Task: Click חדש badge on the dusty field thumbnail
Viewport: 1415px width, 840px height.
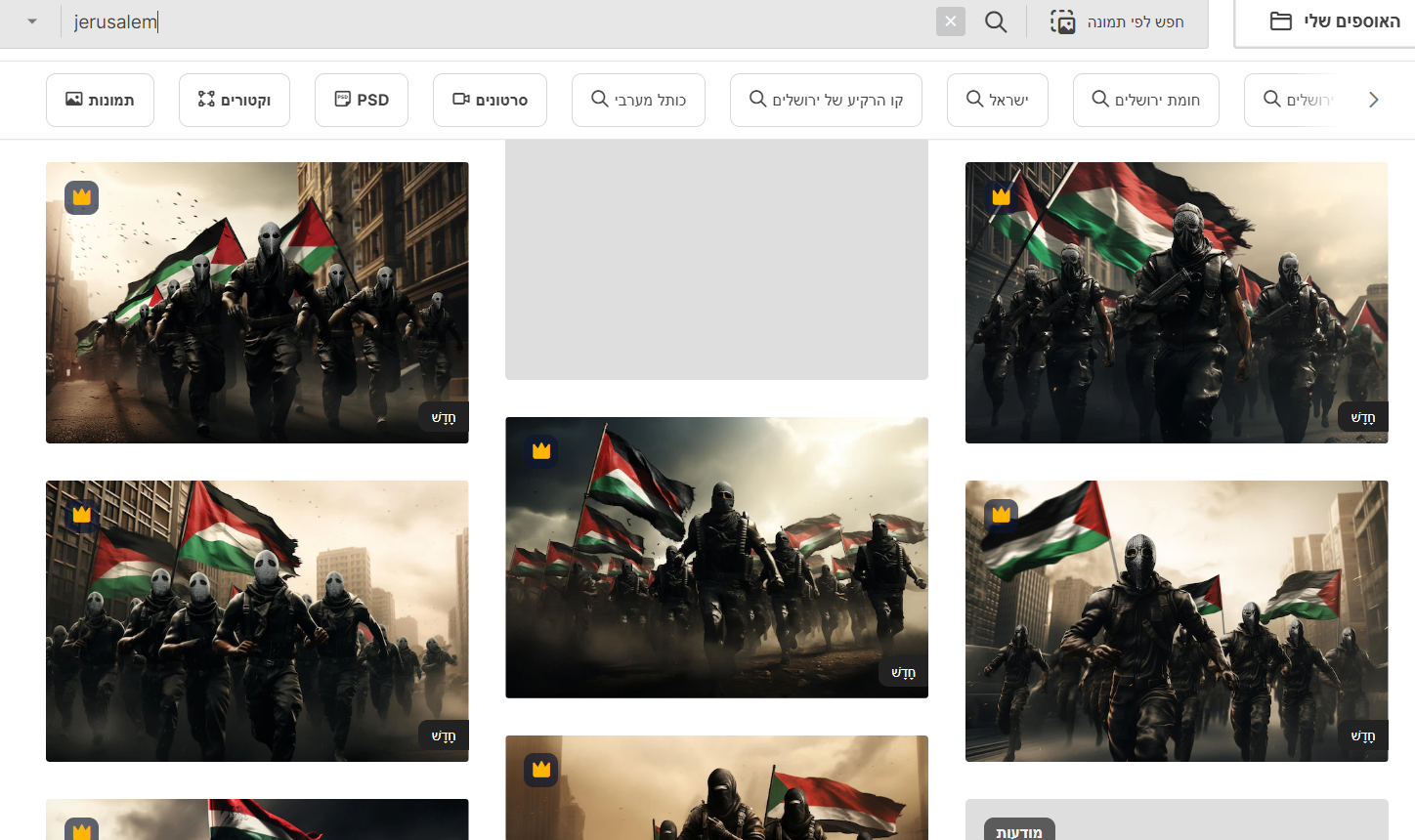Action: [x=903, y=672]
